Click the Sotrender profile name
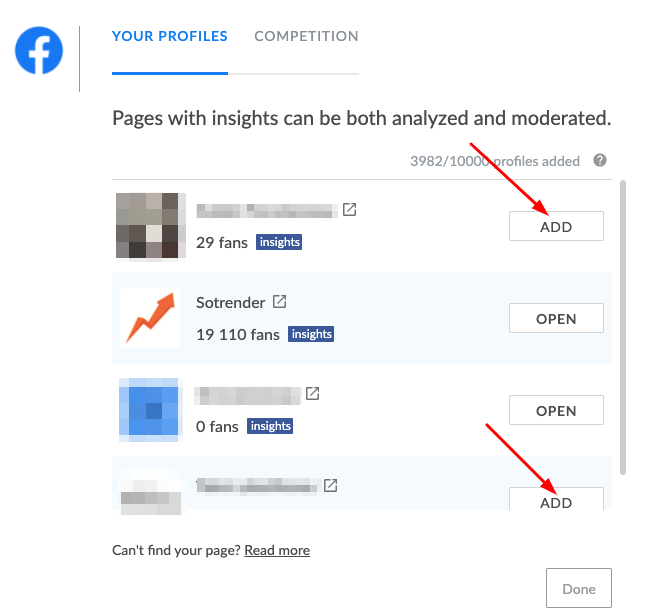The image size is (663, 612). [231, 302]
